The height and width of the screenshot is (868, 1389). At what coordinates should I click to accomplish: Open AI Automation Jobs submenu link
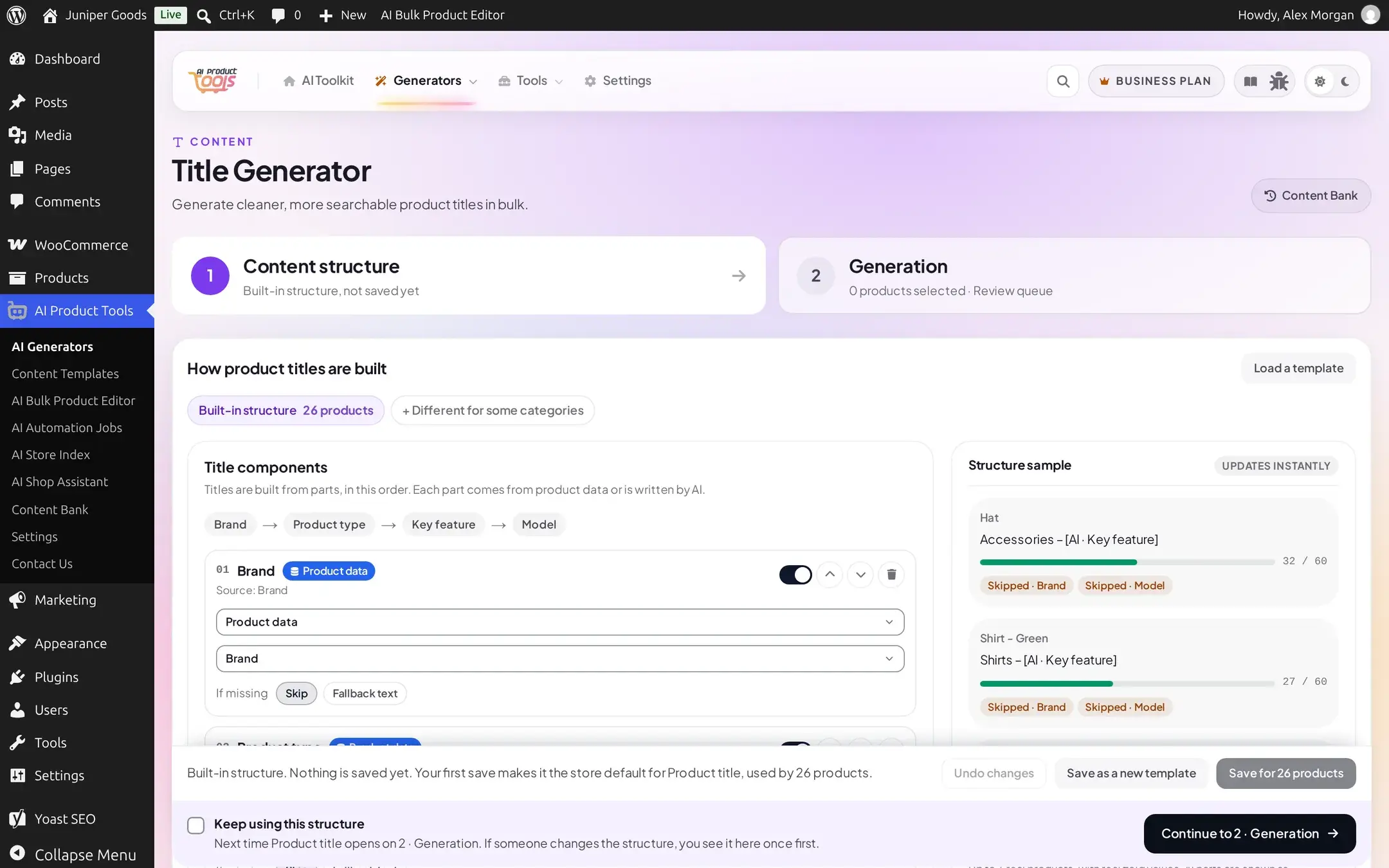67,428
